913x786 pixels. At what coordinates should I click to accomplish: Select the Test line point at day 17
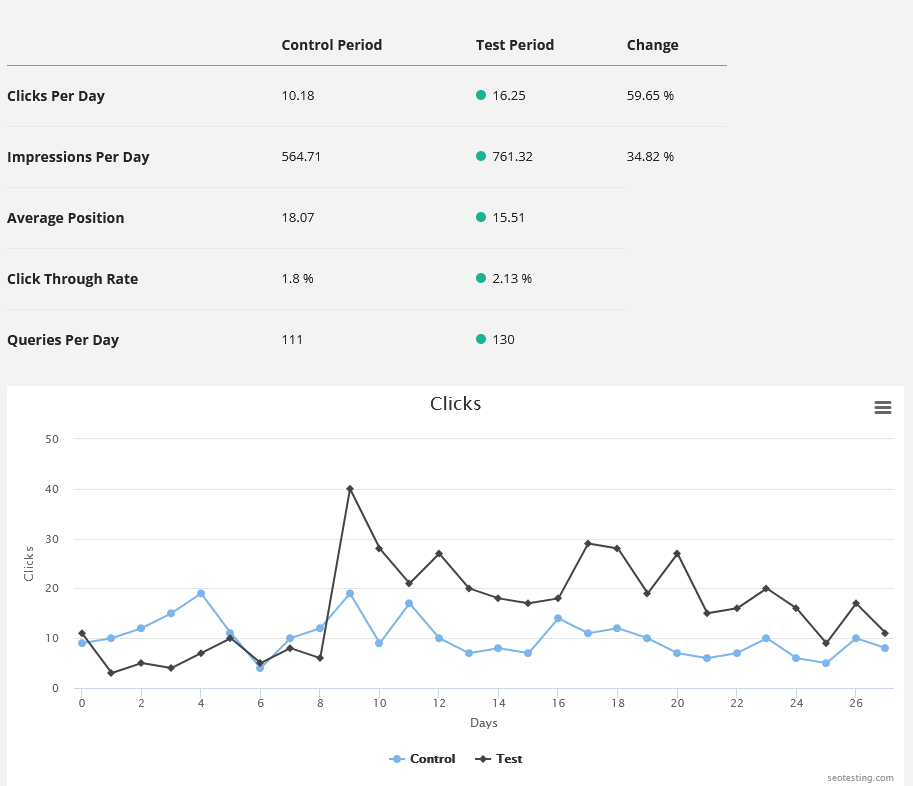coord(588,543)
